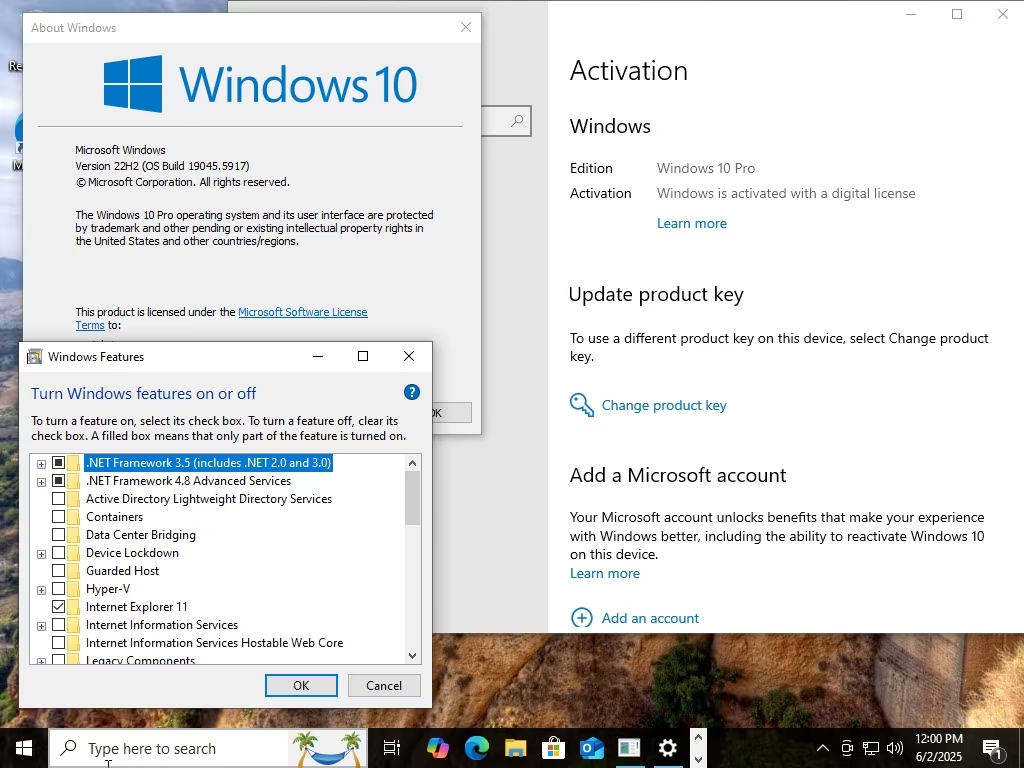Open Settings gear icon on taskbar
This screenshot has height=768, width=1024.
[x=667, y=748]
